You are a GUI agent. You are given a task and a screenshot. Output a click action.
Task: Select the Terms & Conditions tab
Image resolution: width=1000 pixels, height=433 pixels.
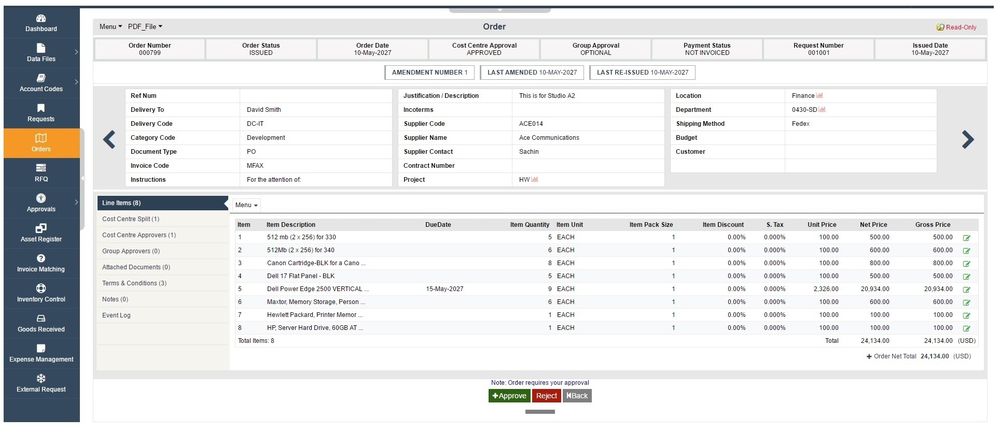[x=134, y=283]
